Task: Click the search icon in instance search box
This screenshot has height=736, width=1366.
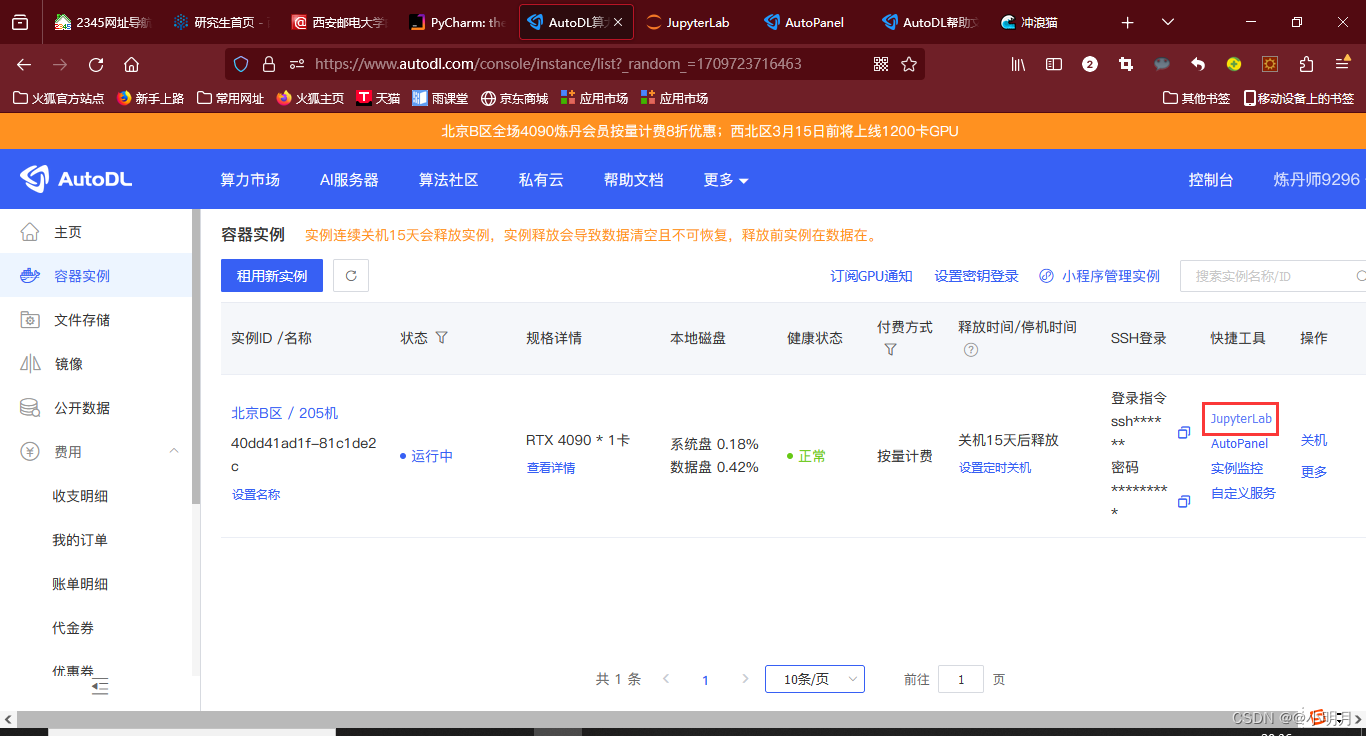Action: 1360,276
